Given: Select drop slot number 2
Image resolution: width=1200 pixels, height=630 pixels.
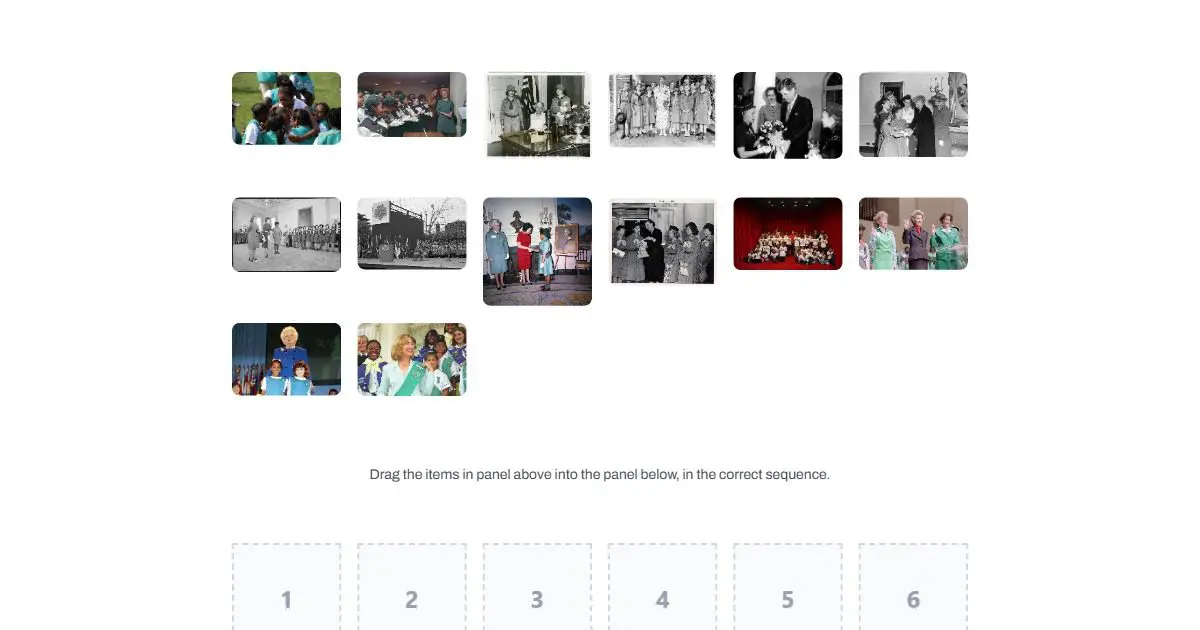Looking at the screenshot, I should pos(412,590).
